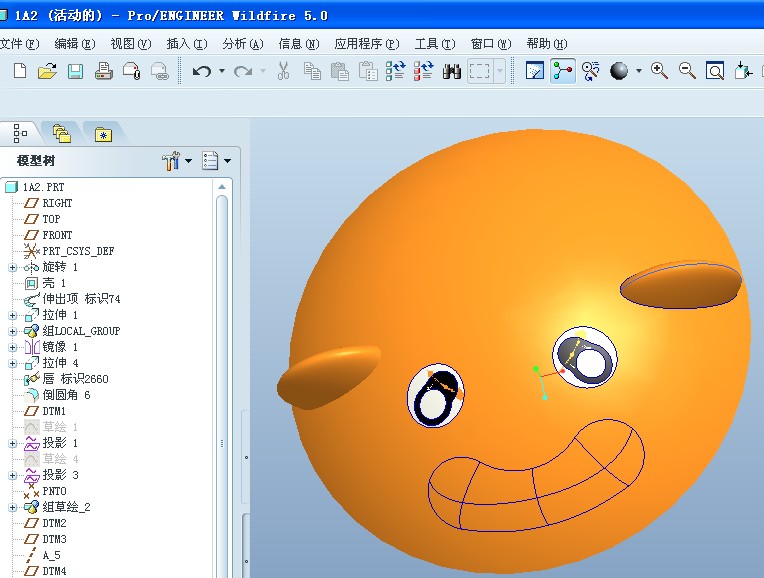
Task: Click model tree scroll up arrow
Action: (222, 187)
